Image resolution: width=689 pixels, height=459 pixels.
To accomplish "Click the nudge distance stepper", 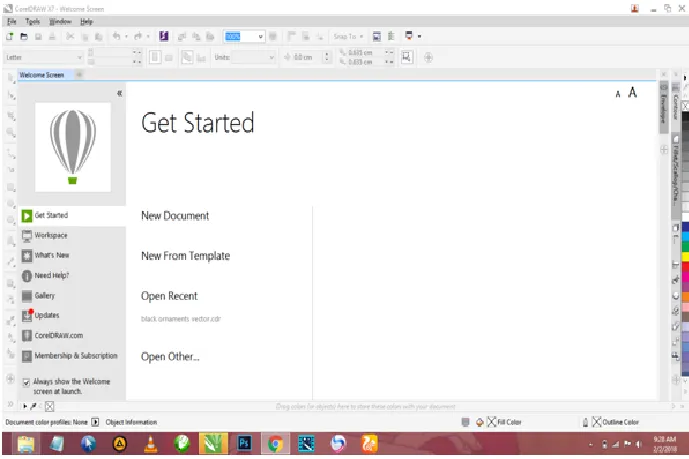I will (326, 57).
